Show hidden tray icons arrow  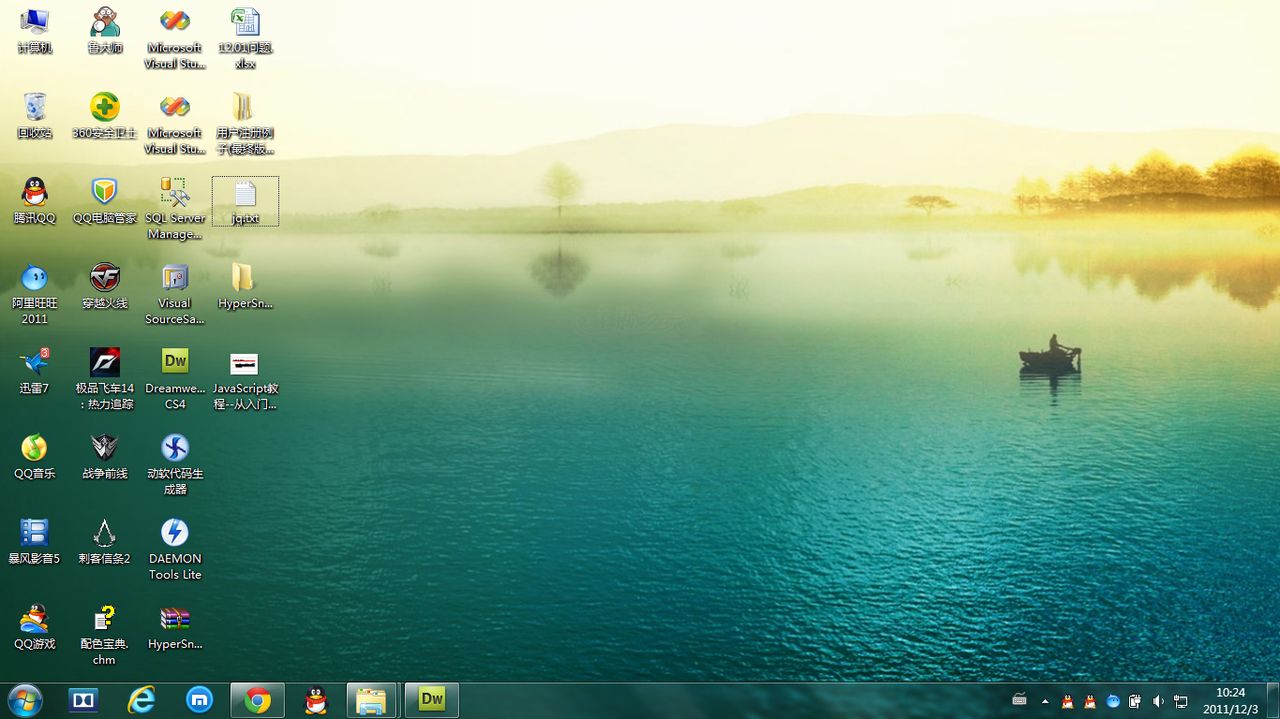click(1045, 701)
